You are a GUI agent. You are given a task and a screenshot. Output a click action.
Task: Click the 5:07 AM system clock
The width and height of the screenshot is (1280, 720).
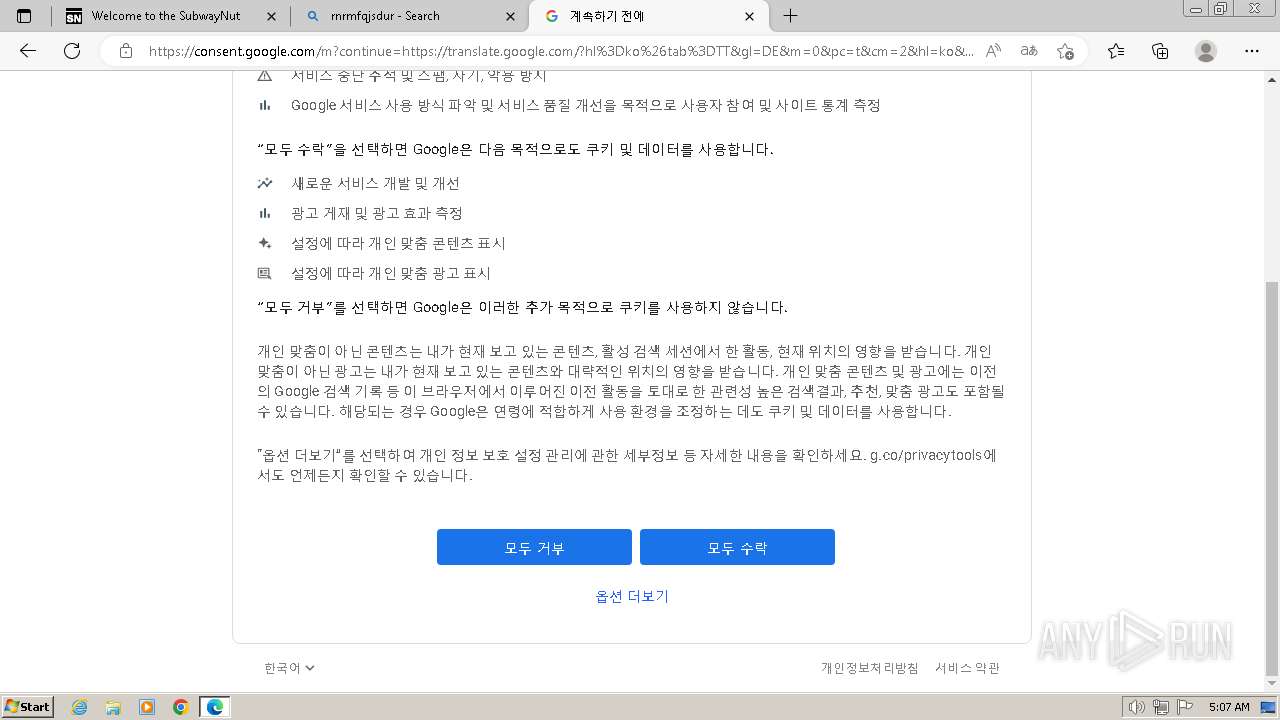(x=1229, y=707)
